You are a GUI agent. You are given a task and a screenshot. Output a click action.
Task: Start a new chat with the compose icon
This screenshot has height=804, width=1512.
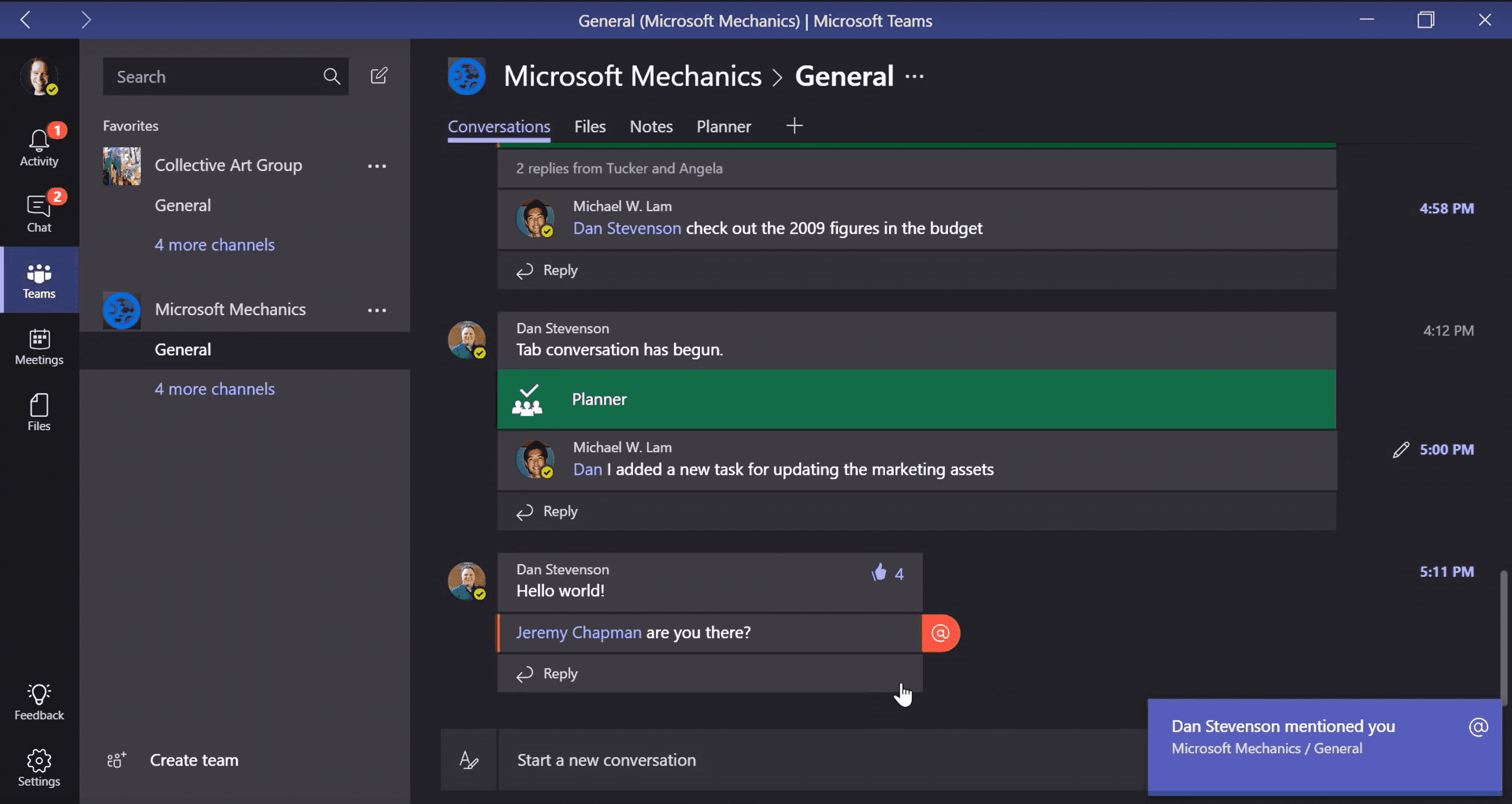click(379, 76)
